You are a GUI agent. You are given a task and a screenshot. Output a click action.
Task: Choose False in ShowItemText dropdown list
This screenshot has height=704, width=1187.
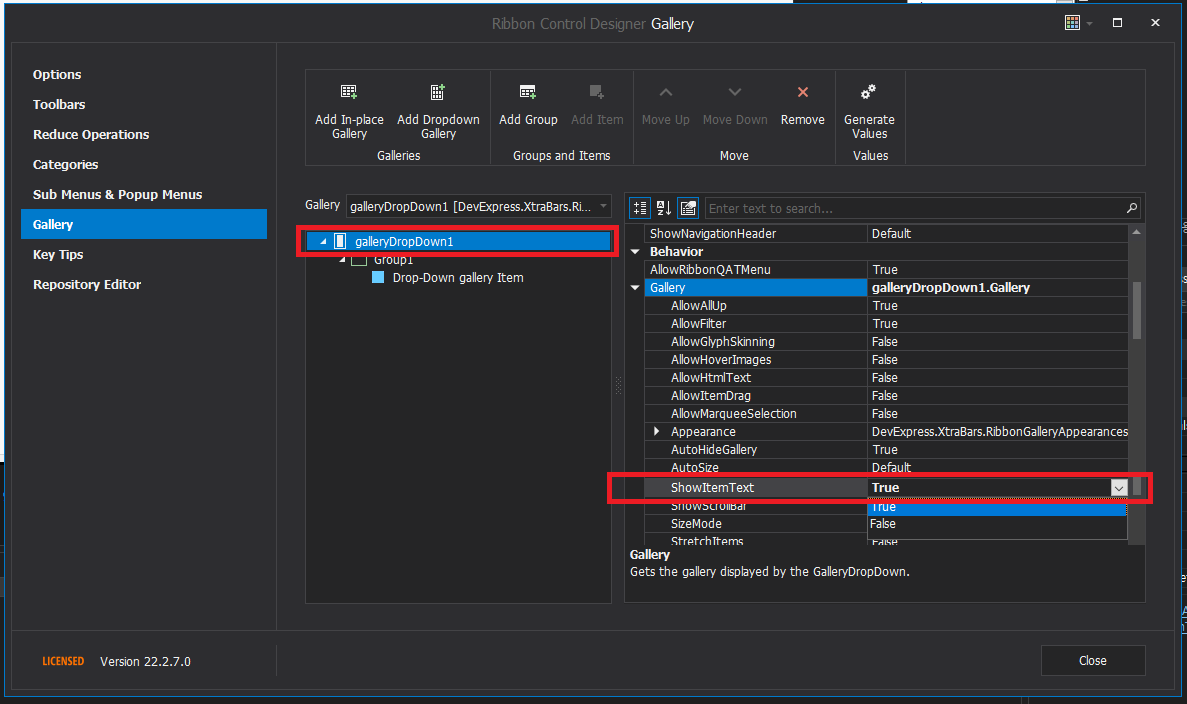(x=997, y=524)
